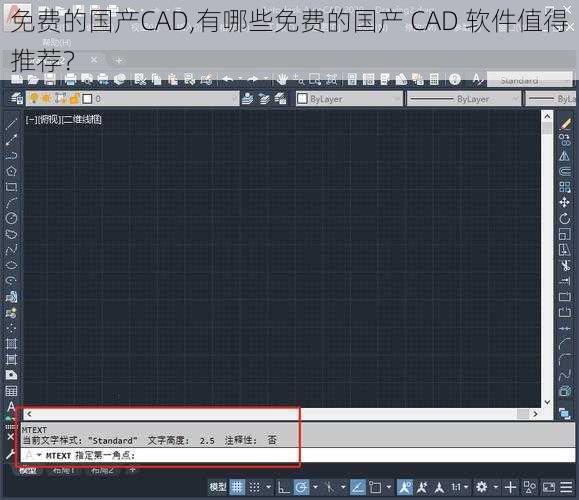Open the ByLayer color dropdown
Viewport: 579px width, 500px height.
tap(397, 99)
